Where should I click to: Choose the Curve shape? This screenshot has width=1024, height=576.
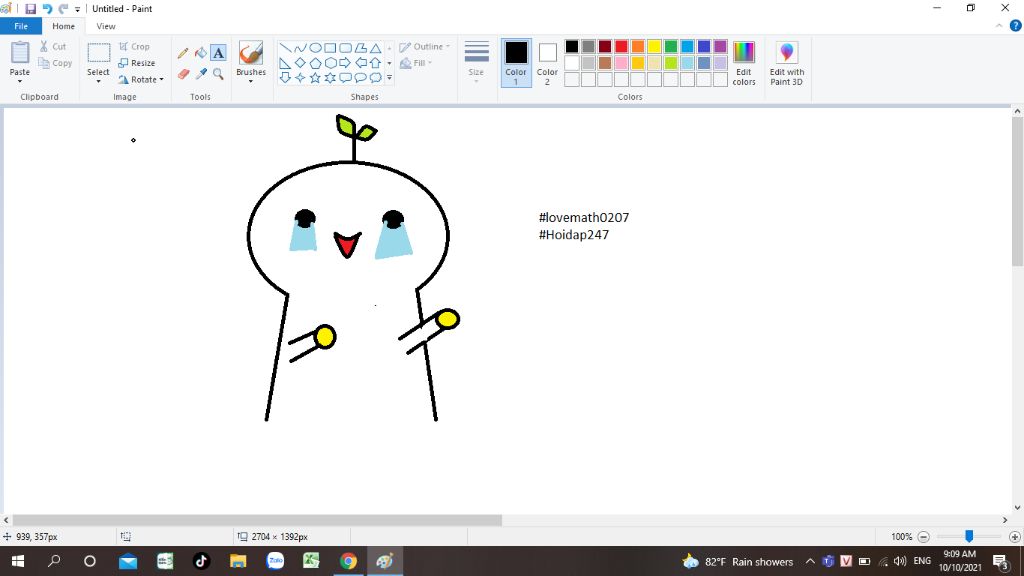(x=300, y=48)
